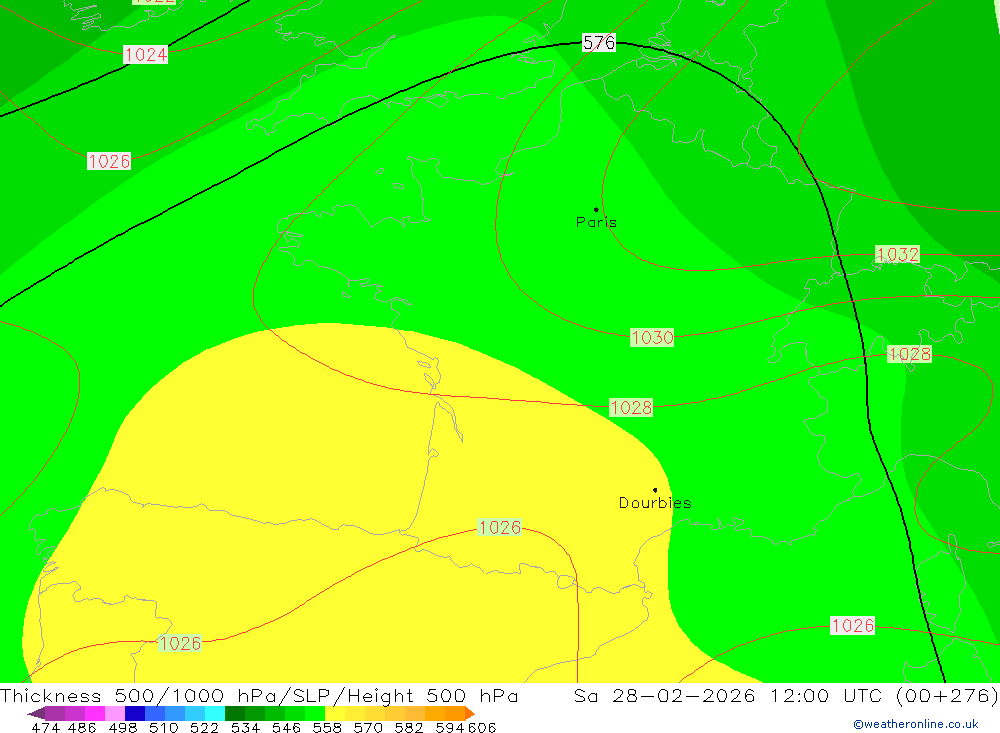Viewport: 1000px width, 733px height.
Task: Click the orange right arrow of legend
Action: [x=470, y=713]
